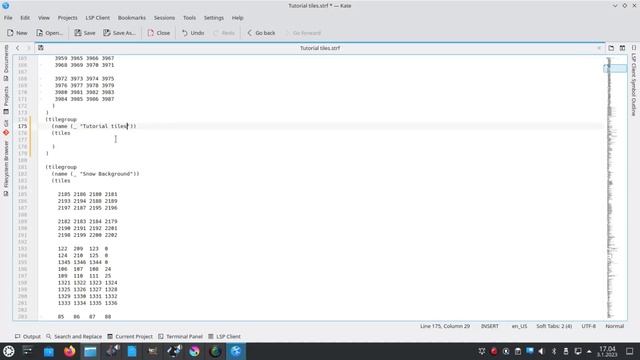
Task: Close the document via the Close toolbar button
Action: pyautogui.click(x=159, y=33)
